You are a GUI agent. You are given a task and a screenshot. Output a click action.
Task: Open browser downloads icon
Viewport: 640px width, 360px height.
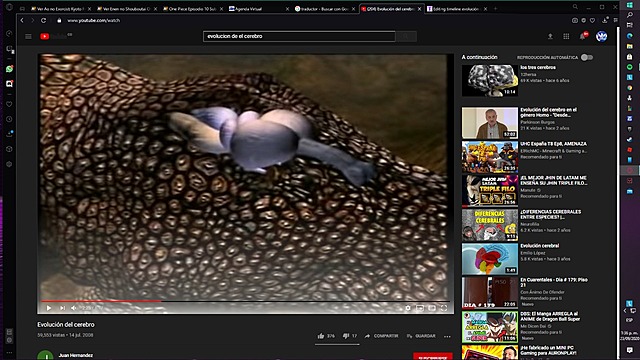click(x=605, y=20)
